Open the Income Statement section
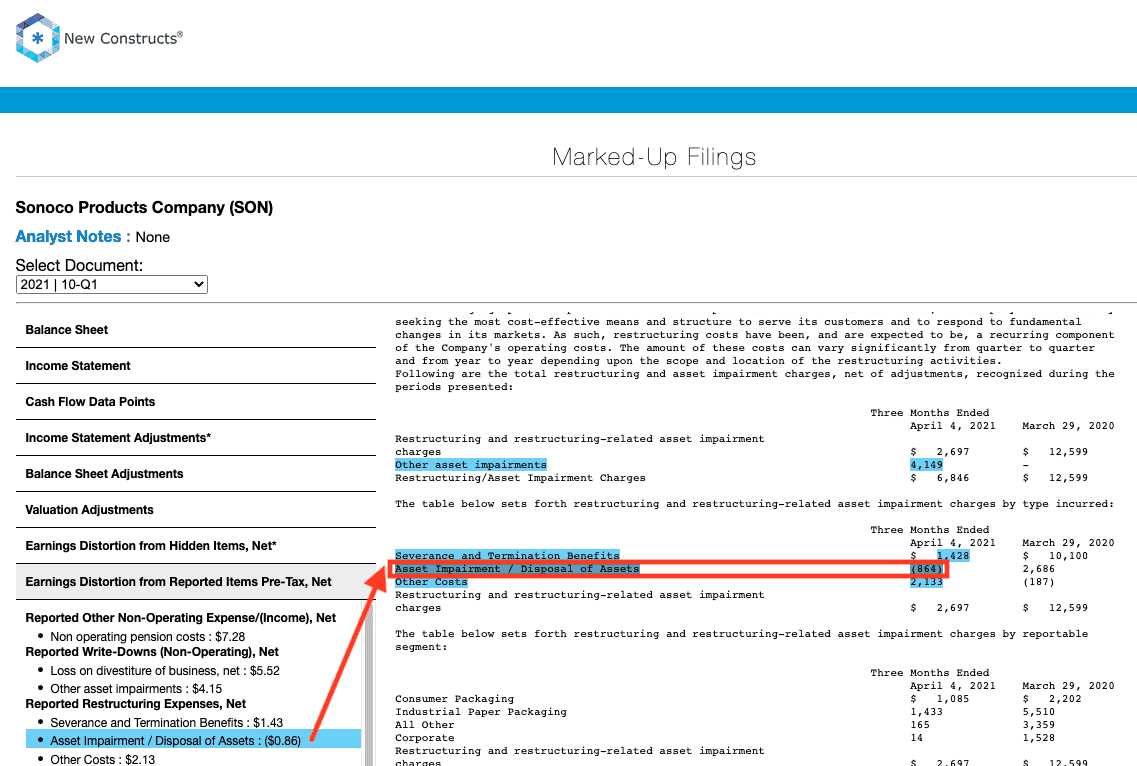 [x=196, y=366]
